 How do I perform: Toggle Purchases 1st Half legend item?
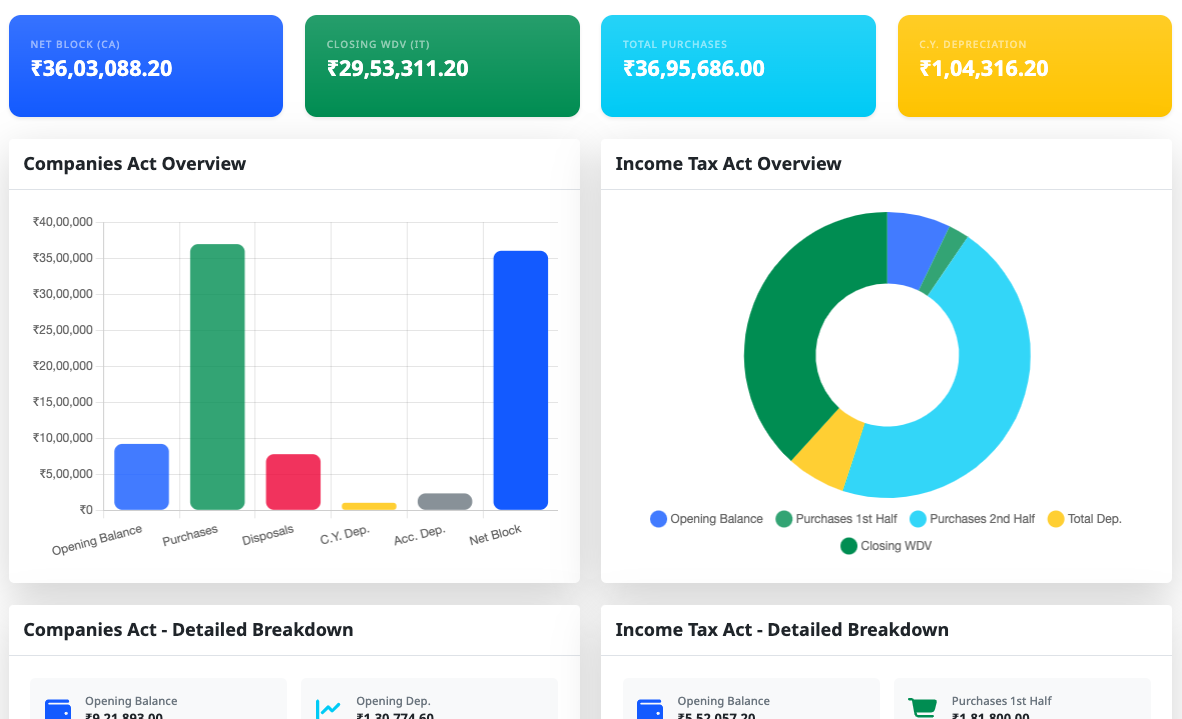point(836,519)
